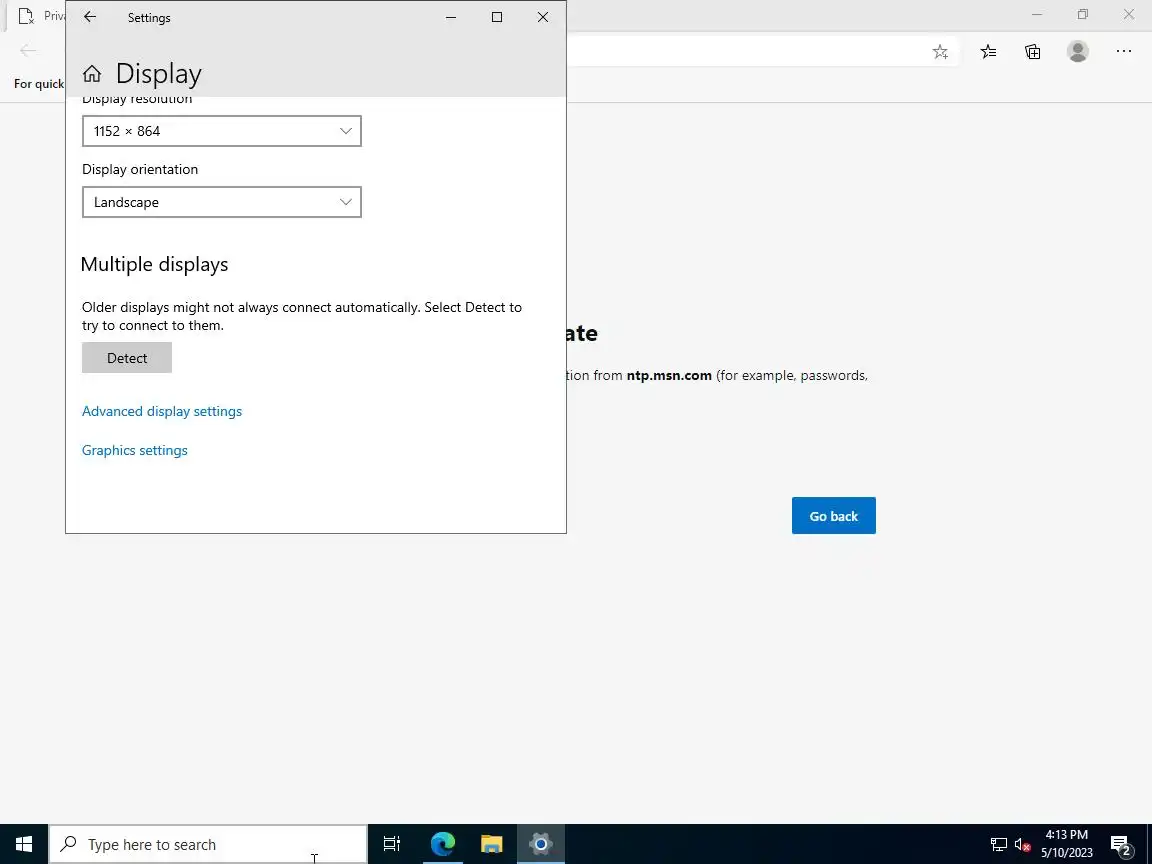Go back in the Settings window
Screen dimensions: 1152x864
(x=90, y=17)
